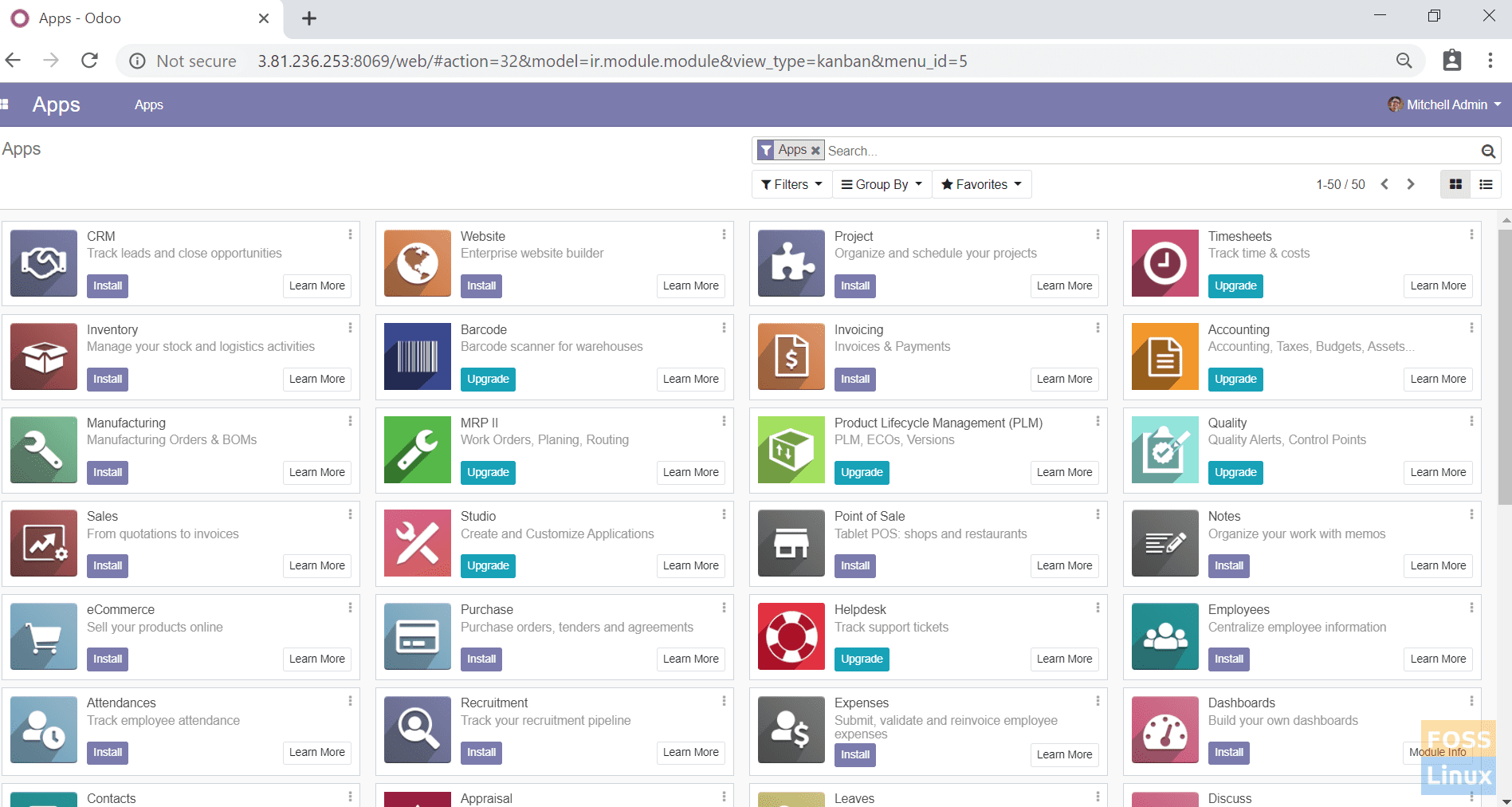Select the Apps - Odoo browser tab
This screenshot has height=807, width=1512.
(141, 18)
